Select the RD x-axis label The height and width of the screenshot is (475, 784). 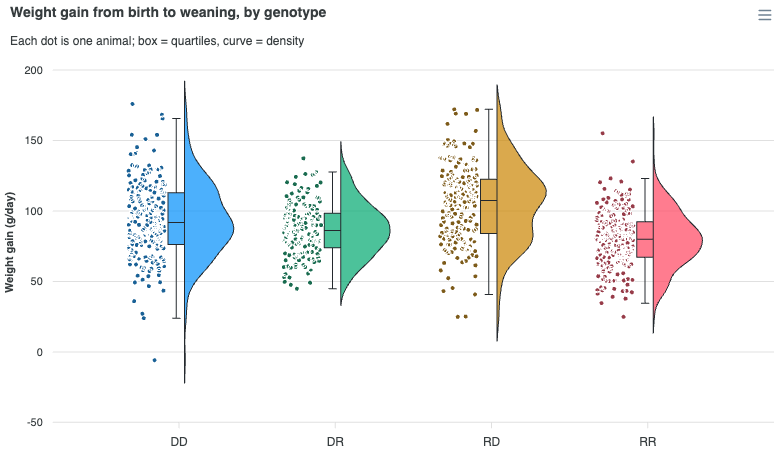pos(492,442)
